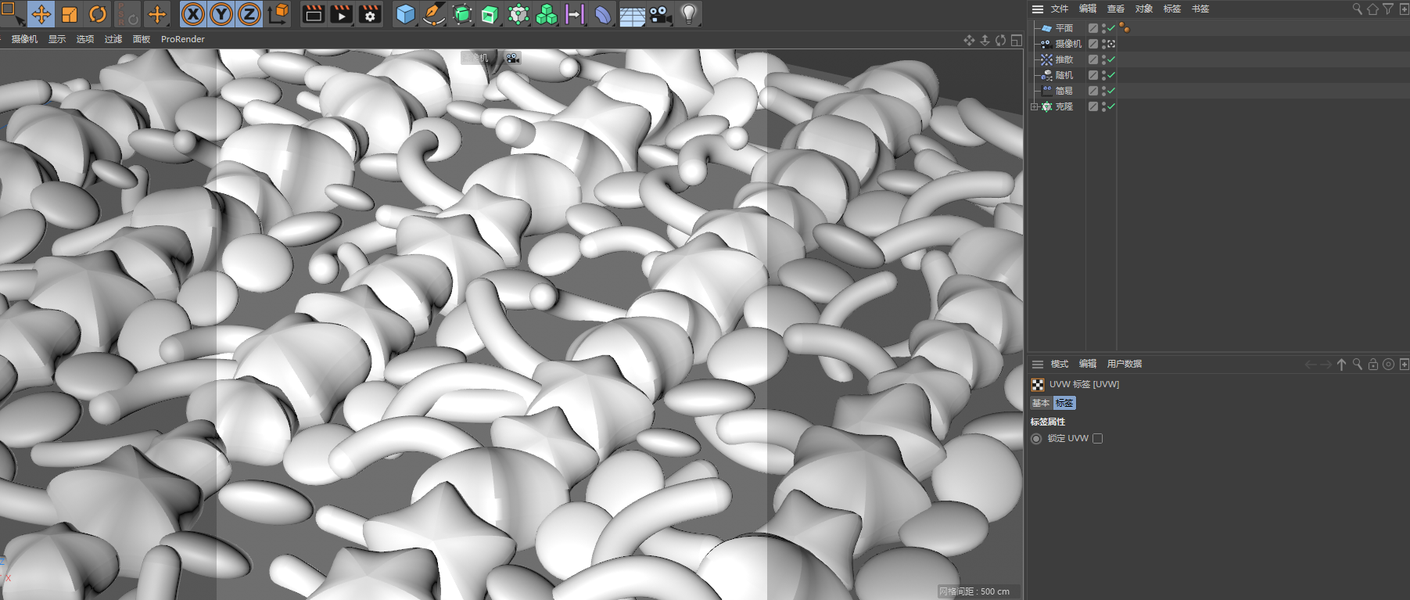Open viewport 选项 menu
1410x600 pixels.
coord(85,39)
